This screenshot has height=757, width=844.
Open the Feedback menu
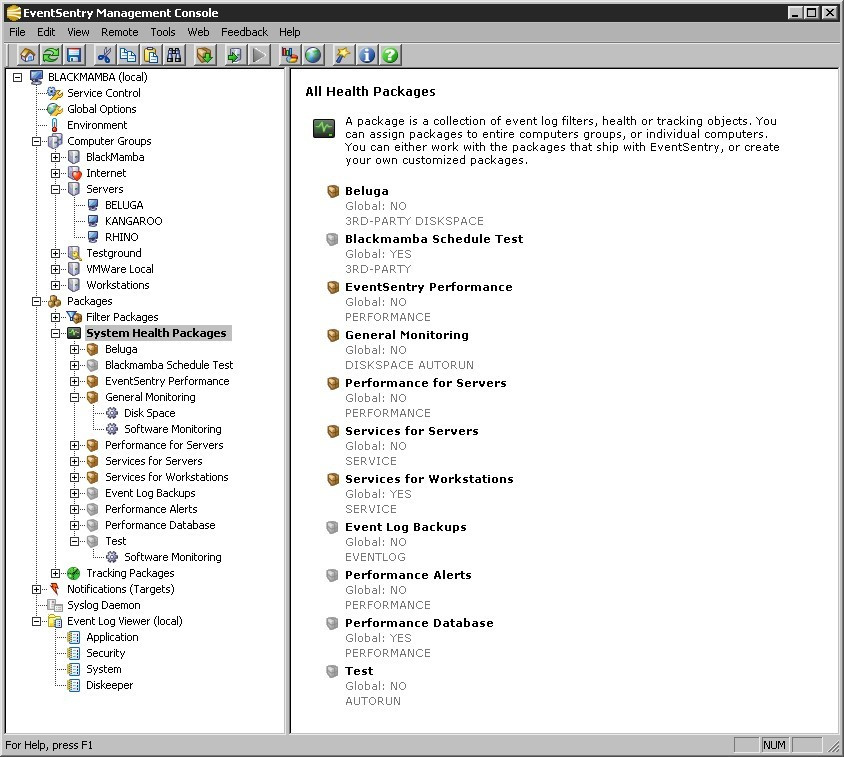pos(244,32)
